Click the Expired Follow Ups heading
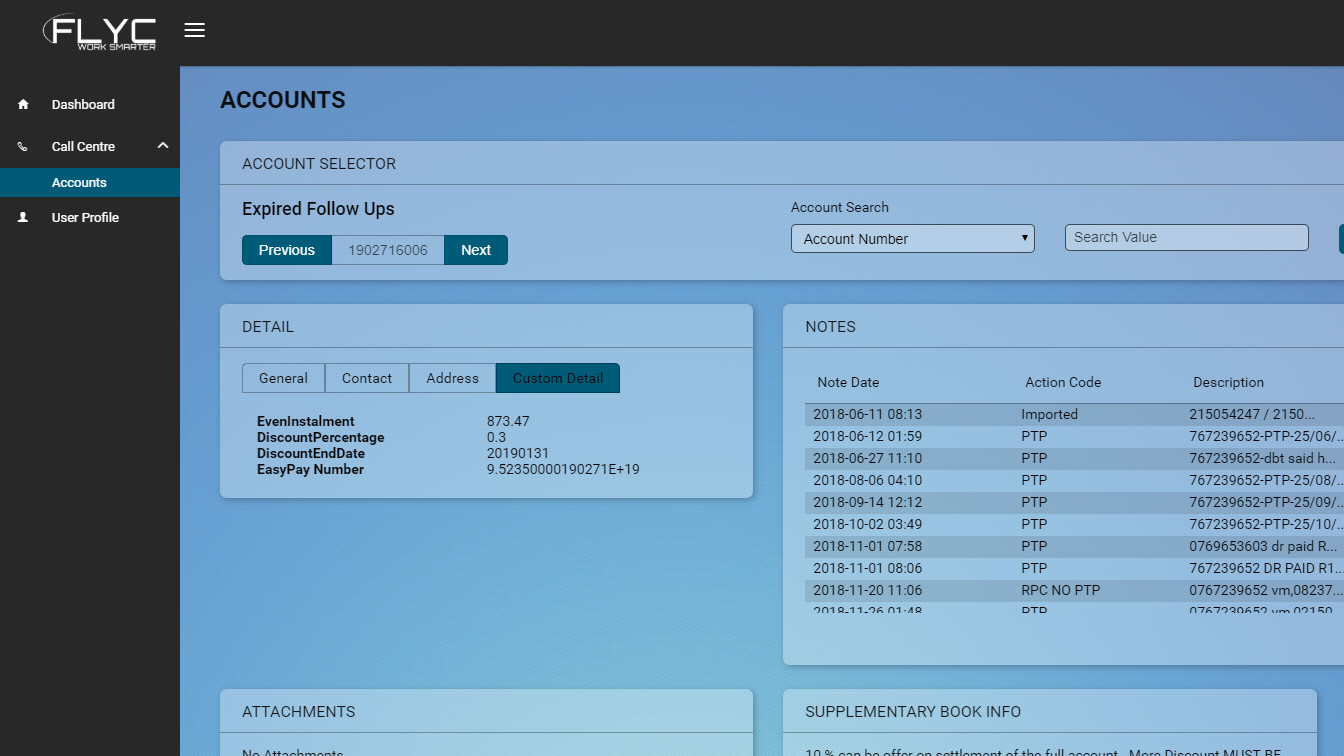The image size is (1344, 756). click(318, 209)
